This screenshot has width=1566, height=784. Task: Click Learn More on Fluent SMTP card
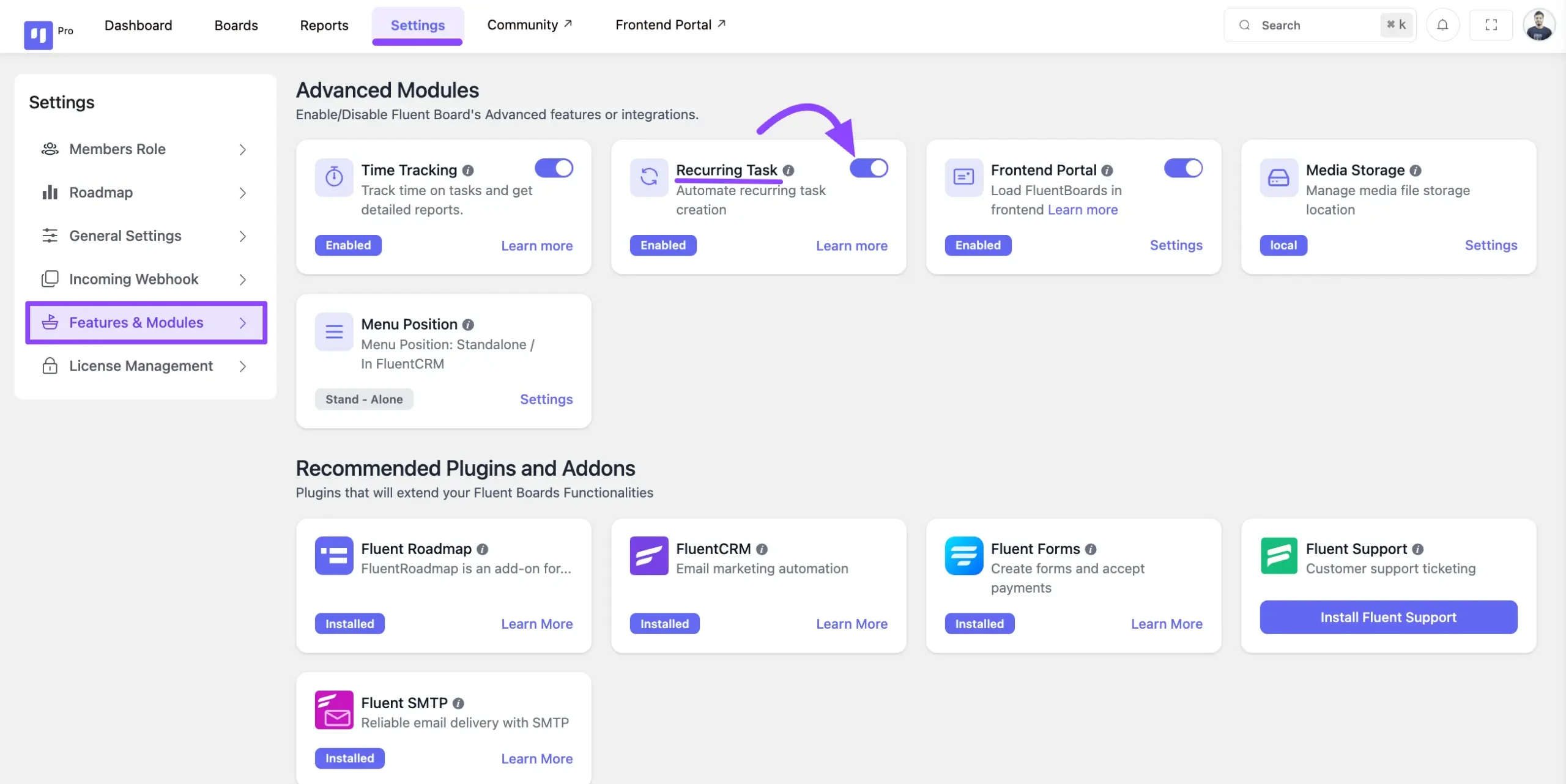537,759
